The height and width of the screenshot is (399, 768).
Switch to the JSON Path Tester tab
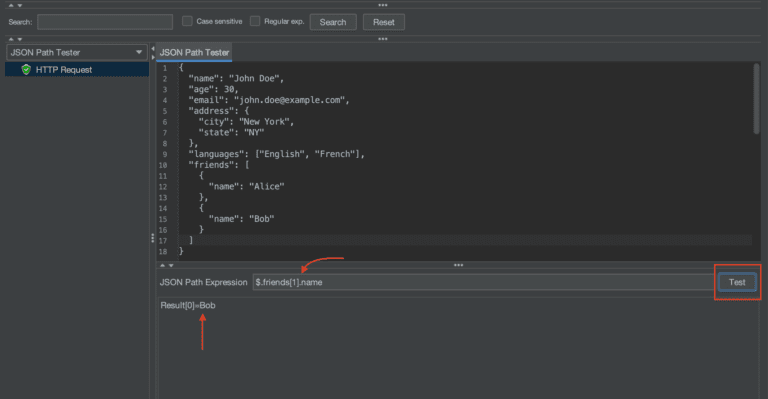194,52
